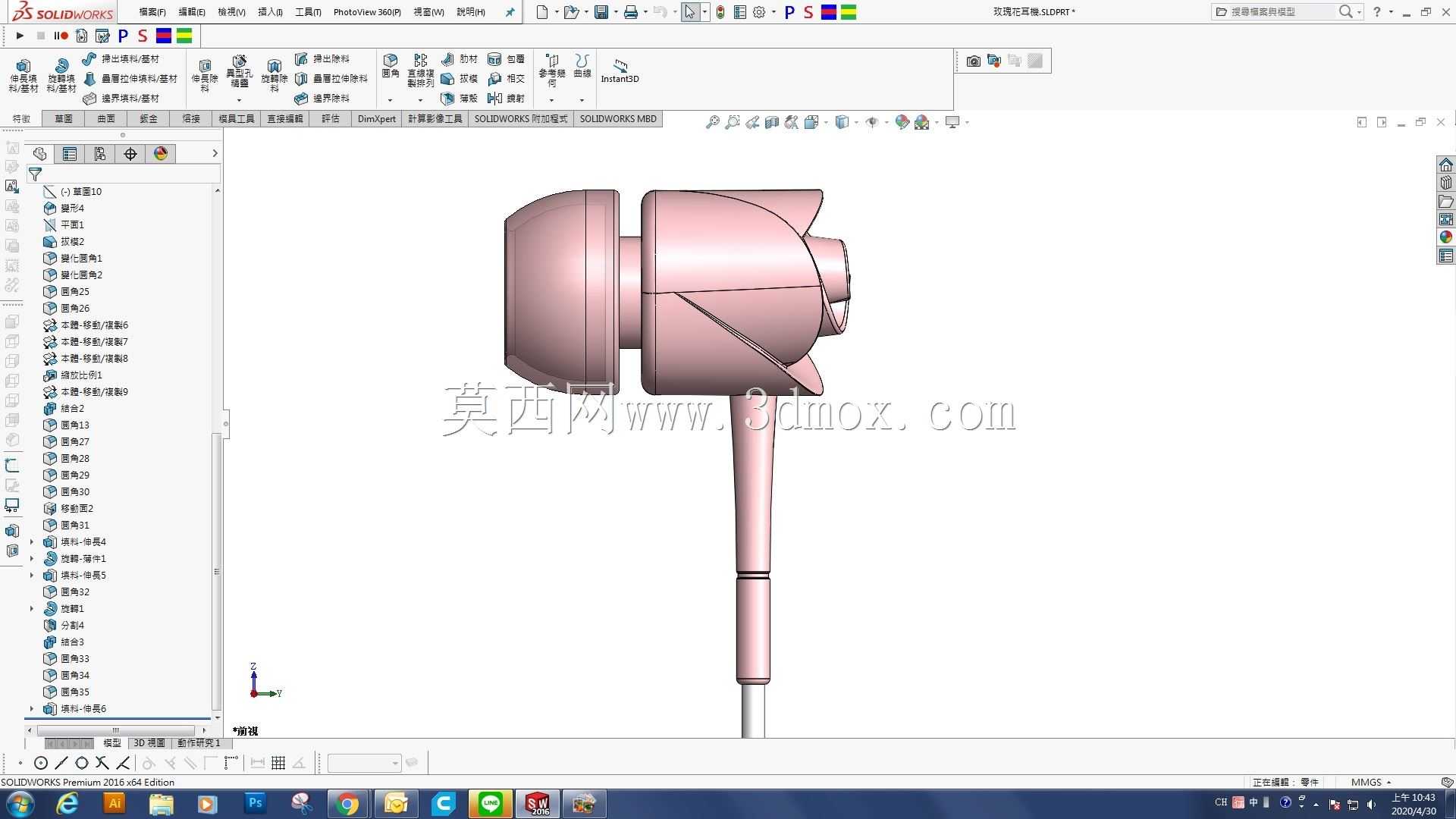Click Zoom to Fit in view toolbar
1456x819 pixels.
712,122
